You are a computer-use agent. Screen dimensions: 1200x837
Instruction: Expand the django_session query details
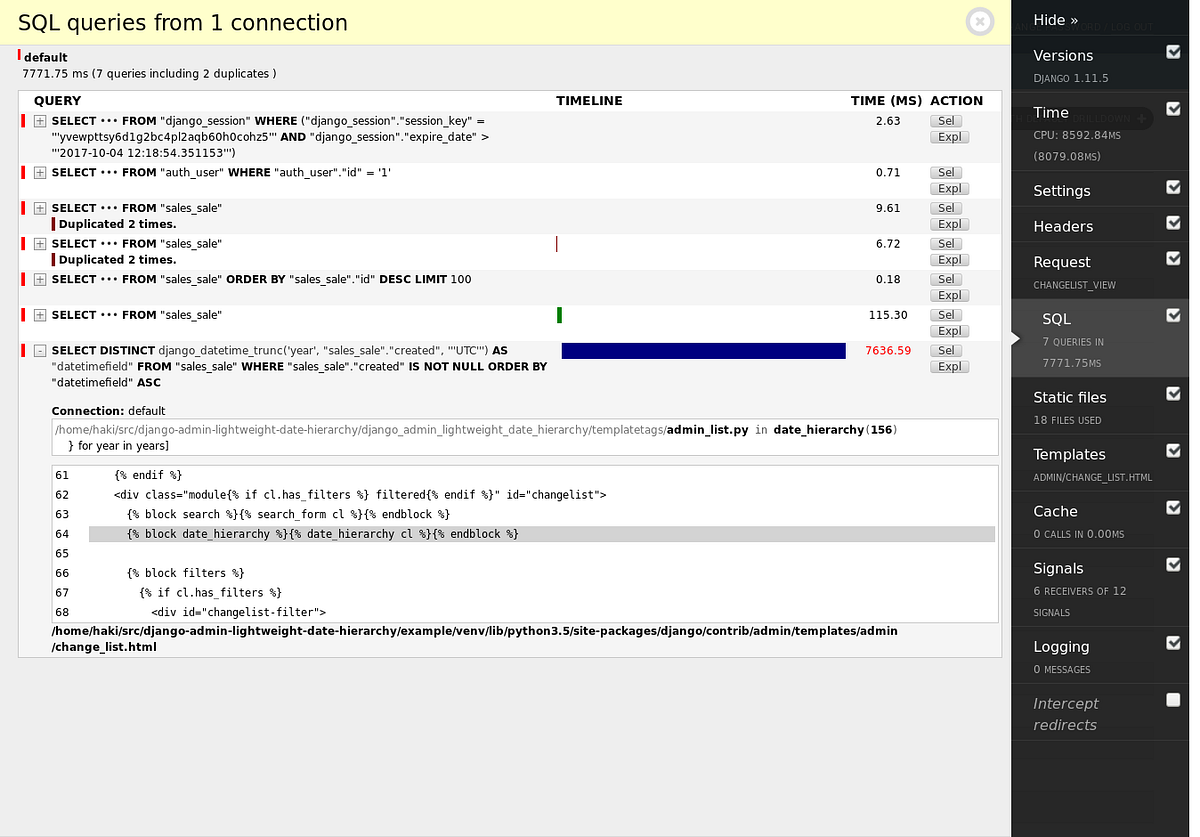[39, 121]
